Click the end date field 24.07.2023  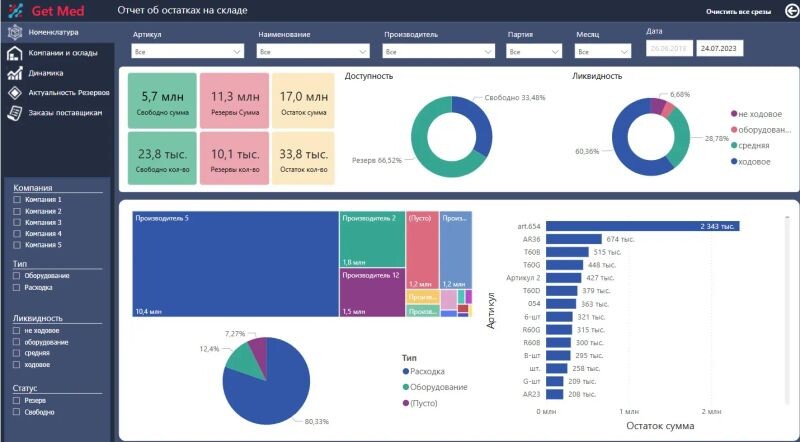719,47
